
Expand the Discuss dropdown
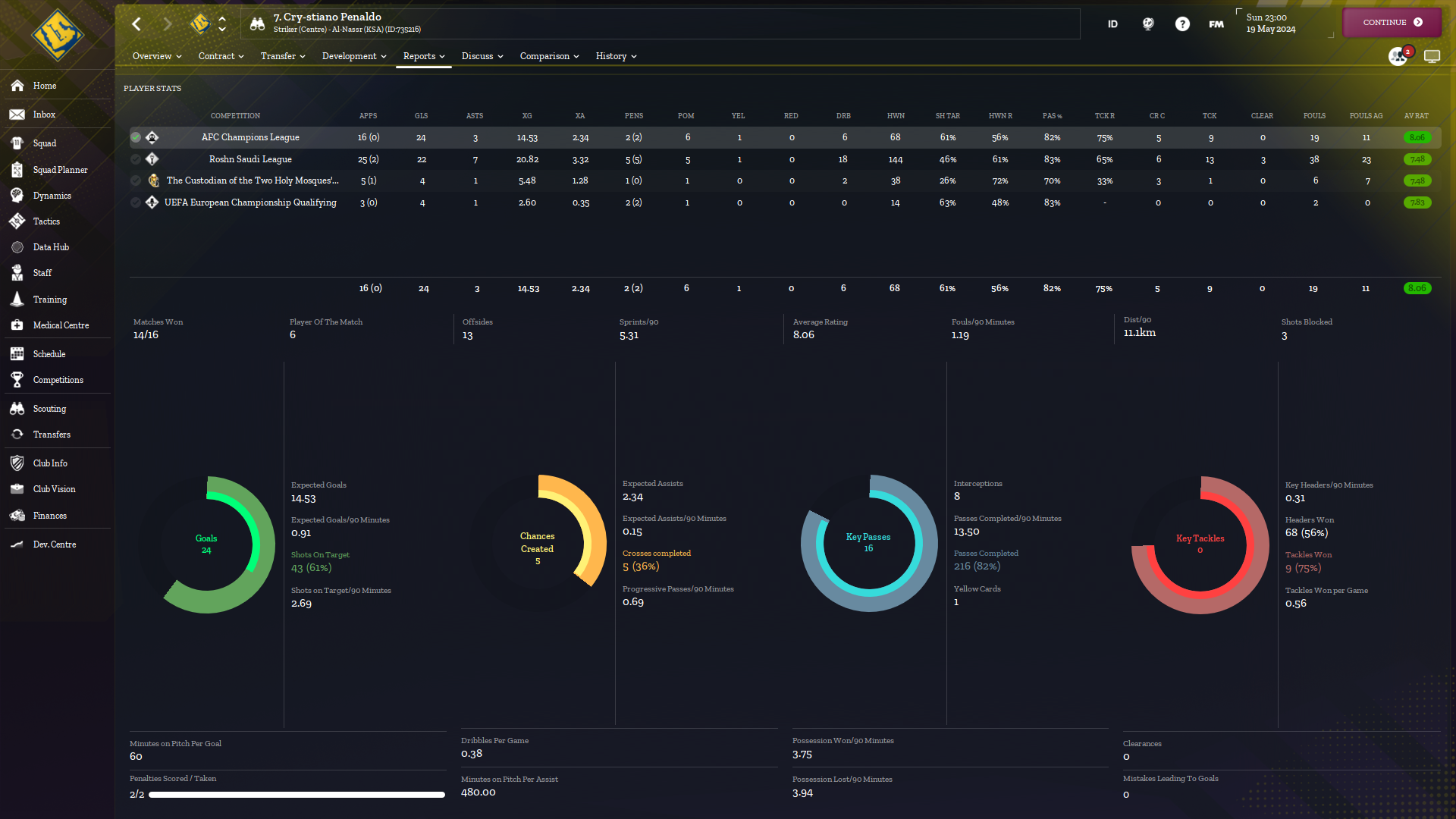pyautogui.click(x=482, y=56)
